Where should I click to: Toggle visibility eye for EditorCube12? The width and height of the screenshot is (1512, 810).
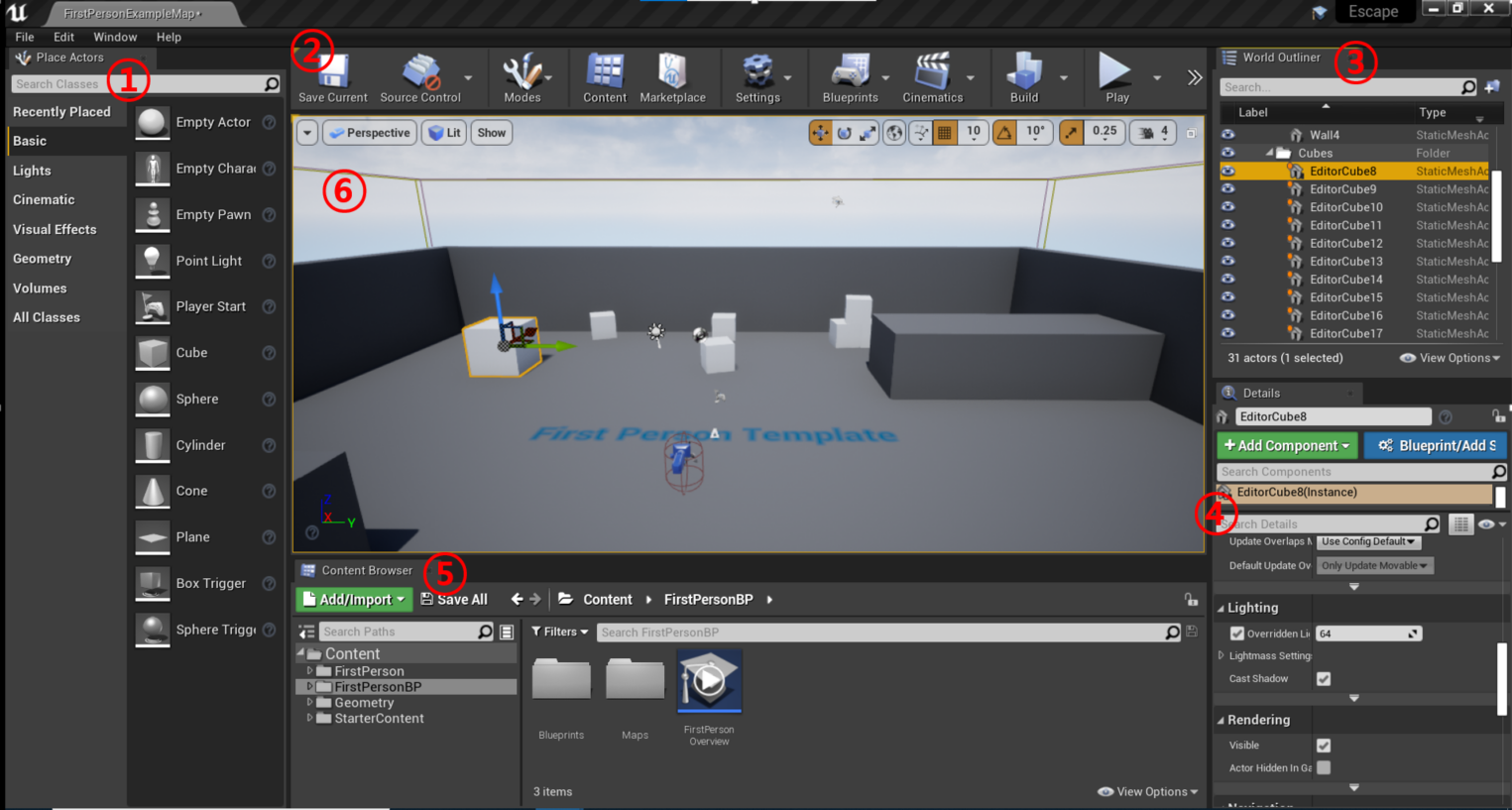[1227, 243]
